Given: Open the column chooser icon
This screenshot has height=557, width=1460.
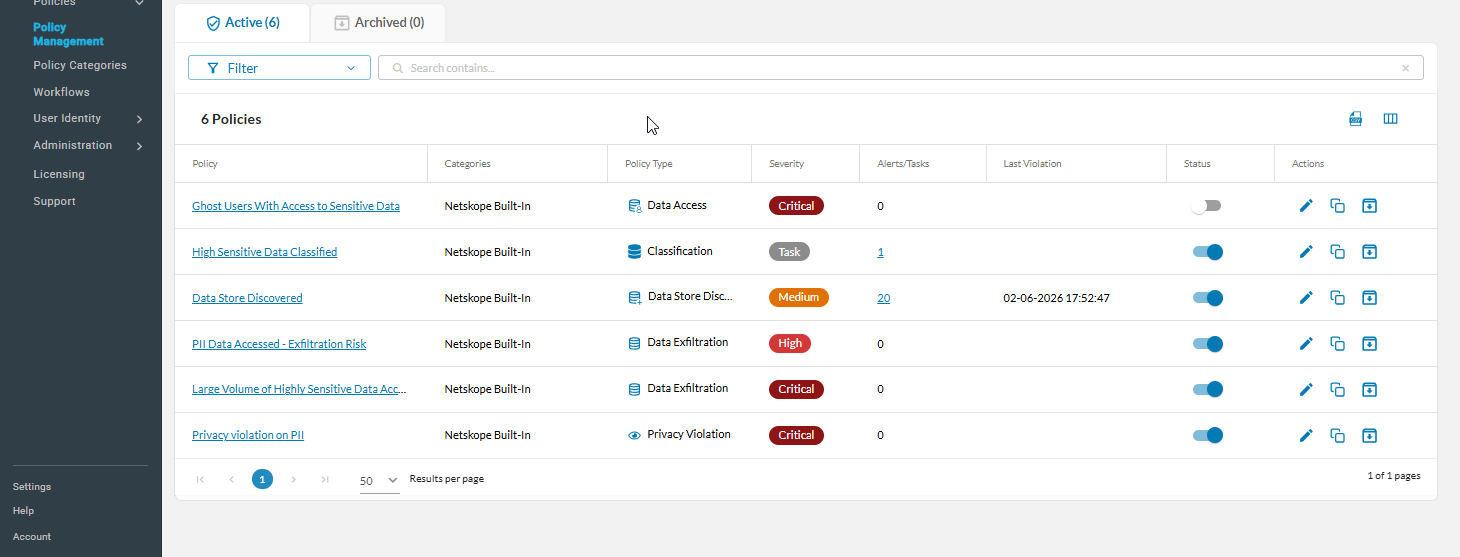Looking at the screenshot, I should 1390,119.
